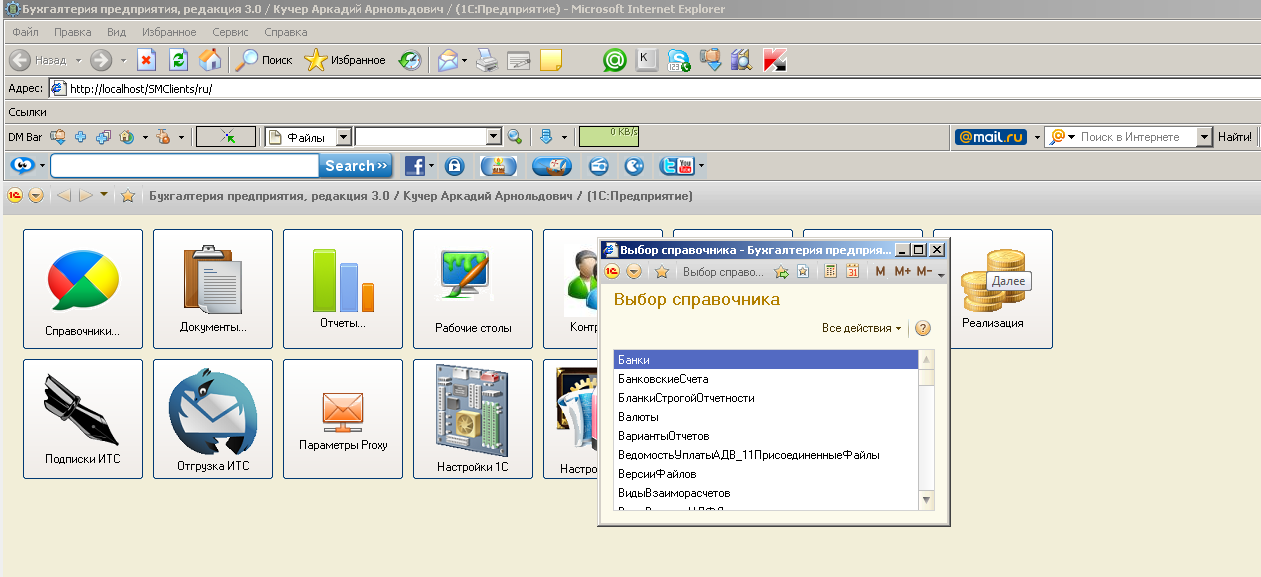This screenshot has width=1261, height=577.
Task: Click the IE Stop button
Action: pos(146,60)
